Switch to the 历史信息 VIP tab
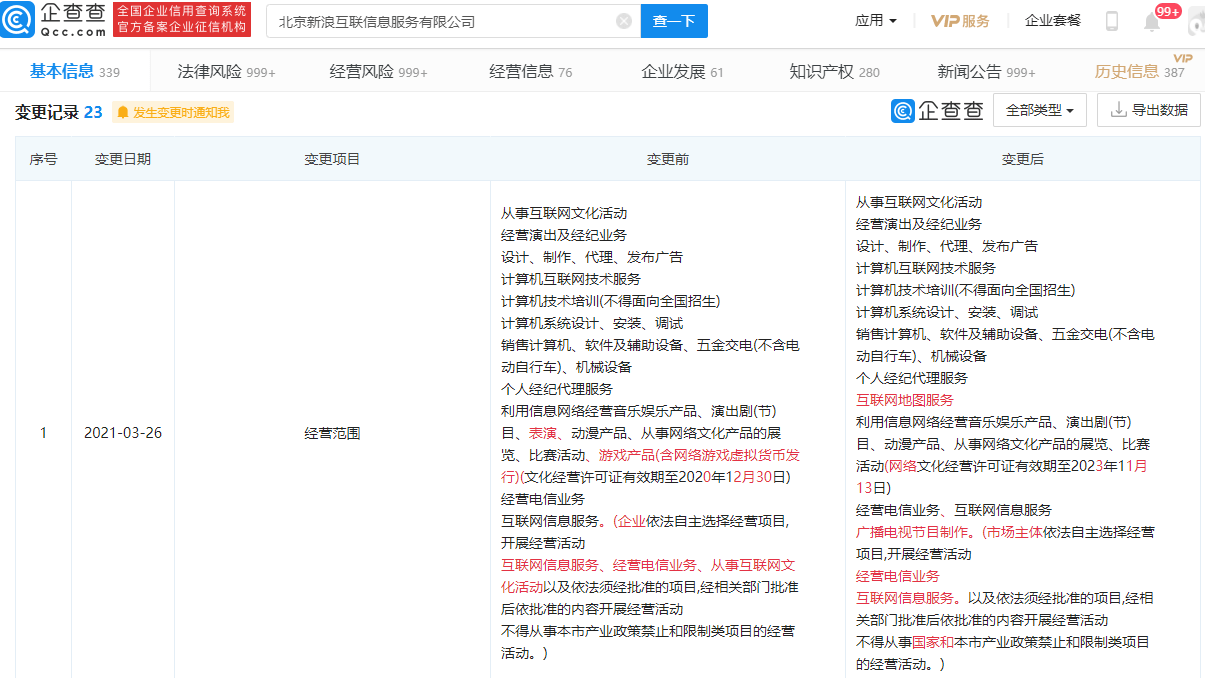 1140,71
